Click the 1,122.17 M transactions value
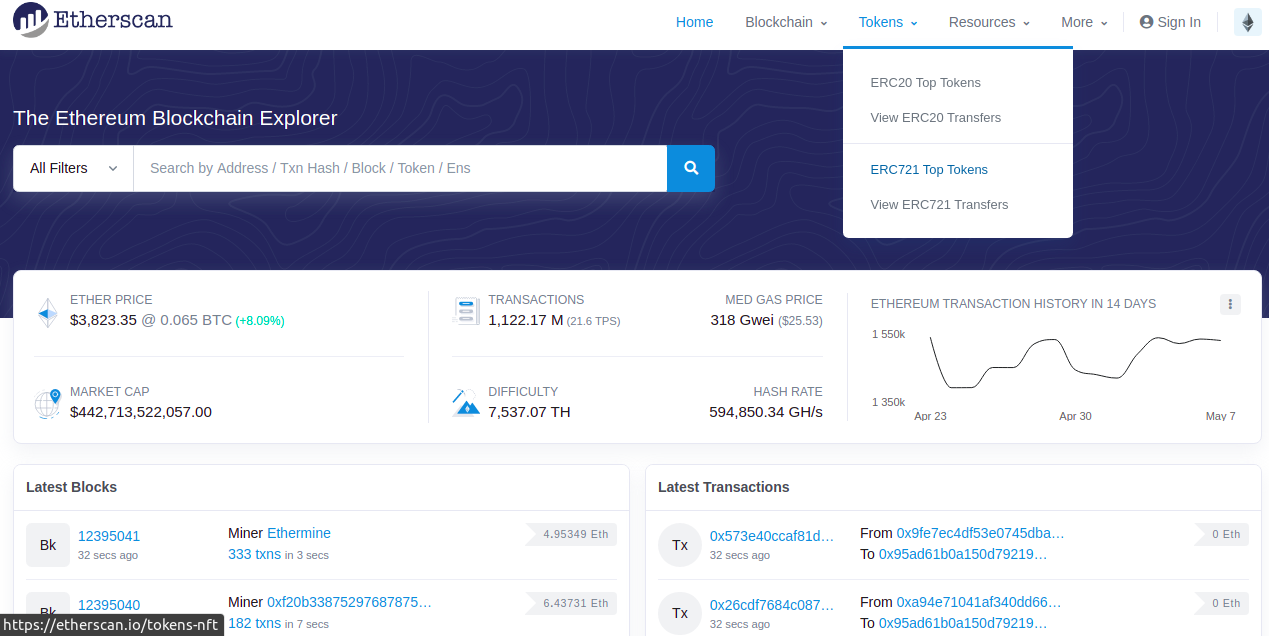Image resolution: width=1269 pixels, height=636 pixels. coord(525,320)
